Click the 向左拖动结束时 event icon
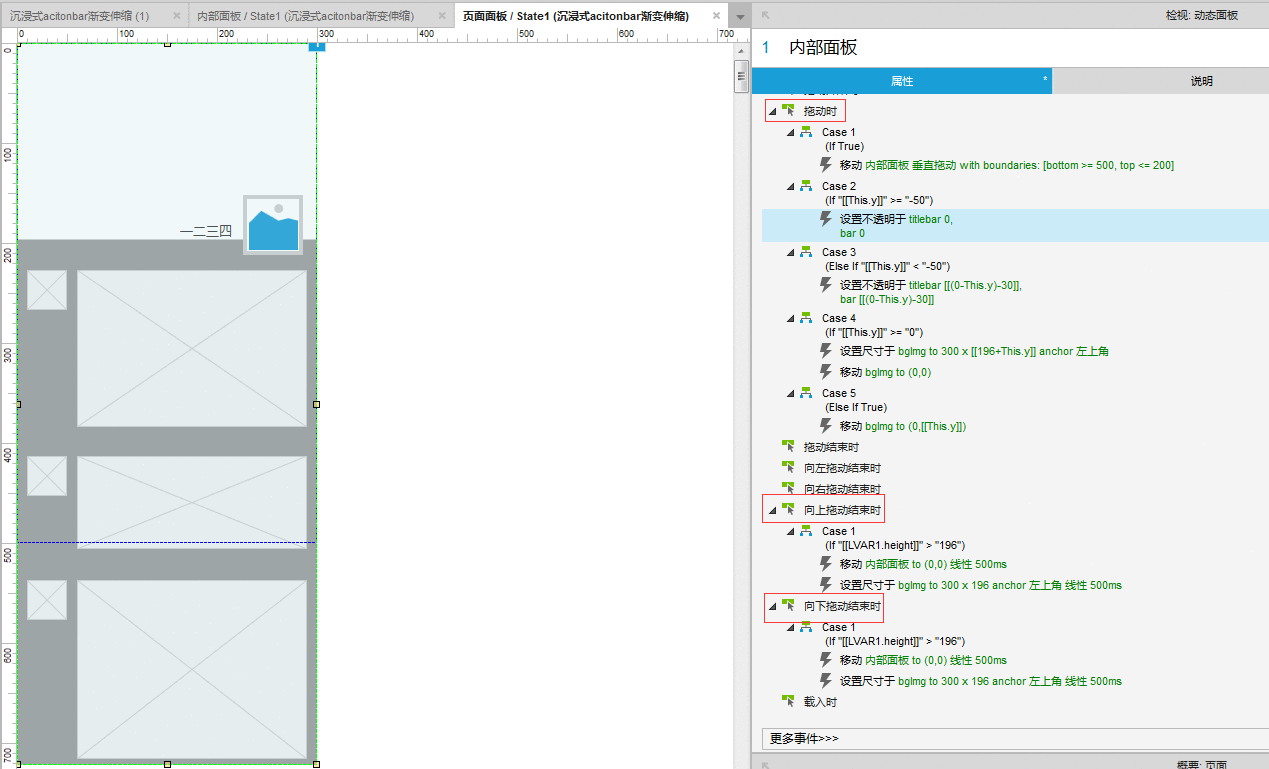The width and height of the screenshot is (1269, 769). point(789,468)
